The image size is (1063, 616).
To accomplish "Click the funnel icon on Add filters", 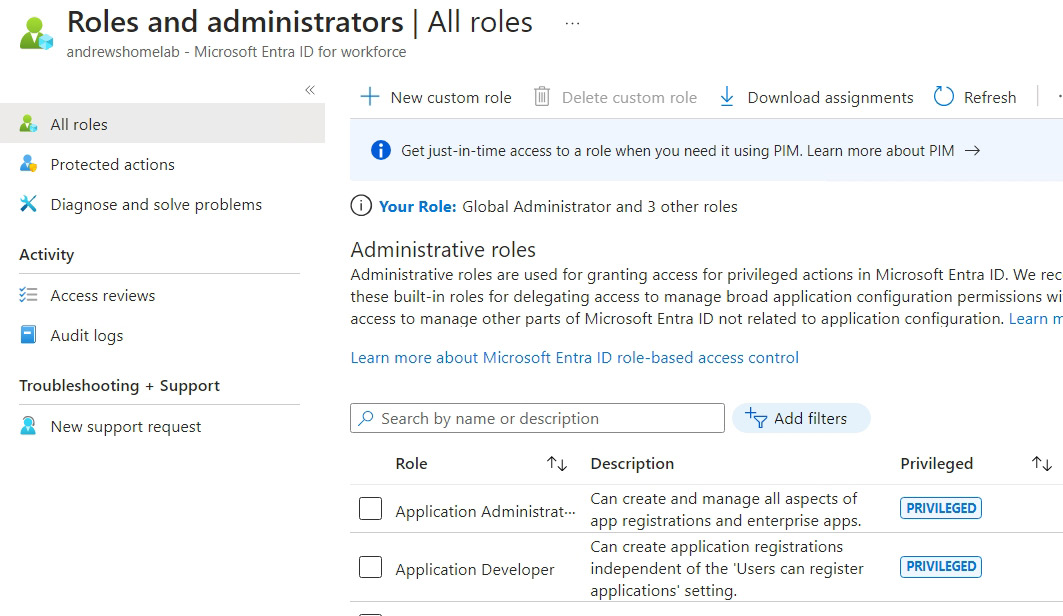I will (x=756, y=417).
